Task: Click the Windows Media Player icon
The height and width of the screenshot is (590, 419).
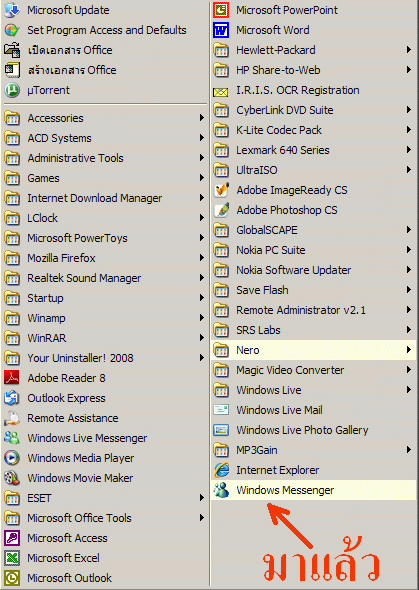Action: 12,458
